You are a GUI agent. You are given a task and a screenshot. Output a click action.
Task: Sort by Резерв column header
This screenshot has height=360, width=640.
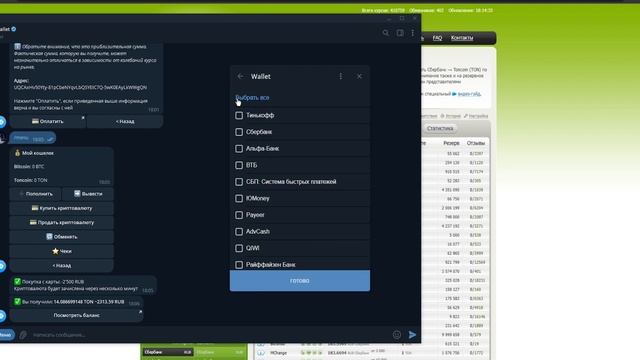[x=451, y=143]
